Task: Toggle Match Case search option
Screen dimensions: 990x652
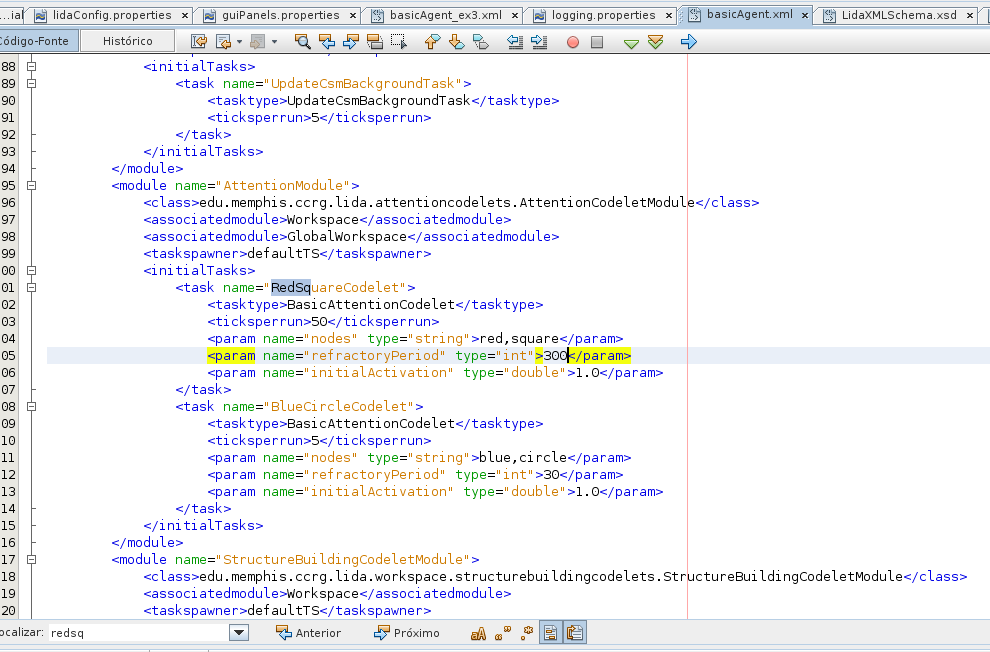Action: click(x=479, y=633)
